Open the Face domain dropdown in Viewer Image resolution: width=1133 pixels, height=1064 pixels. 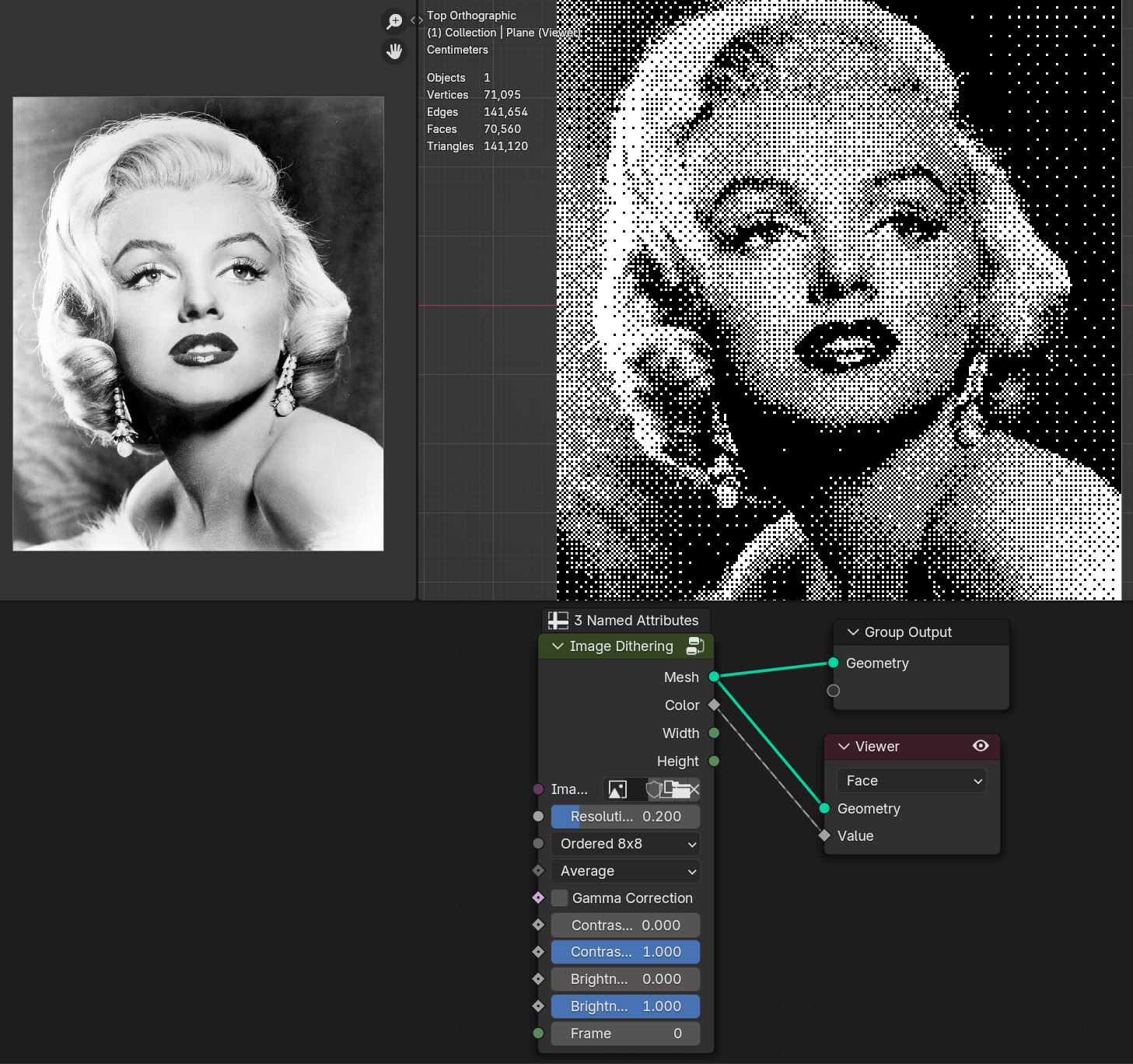[x=911, y=781]
